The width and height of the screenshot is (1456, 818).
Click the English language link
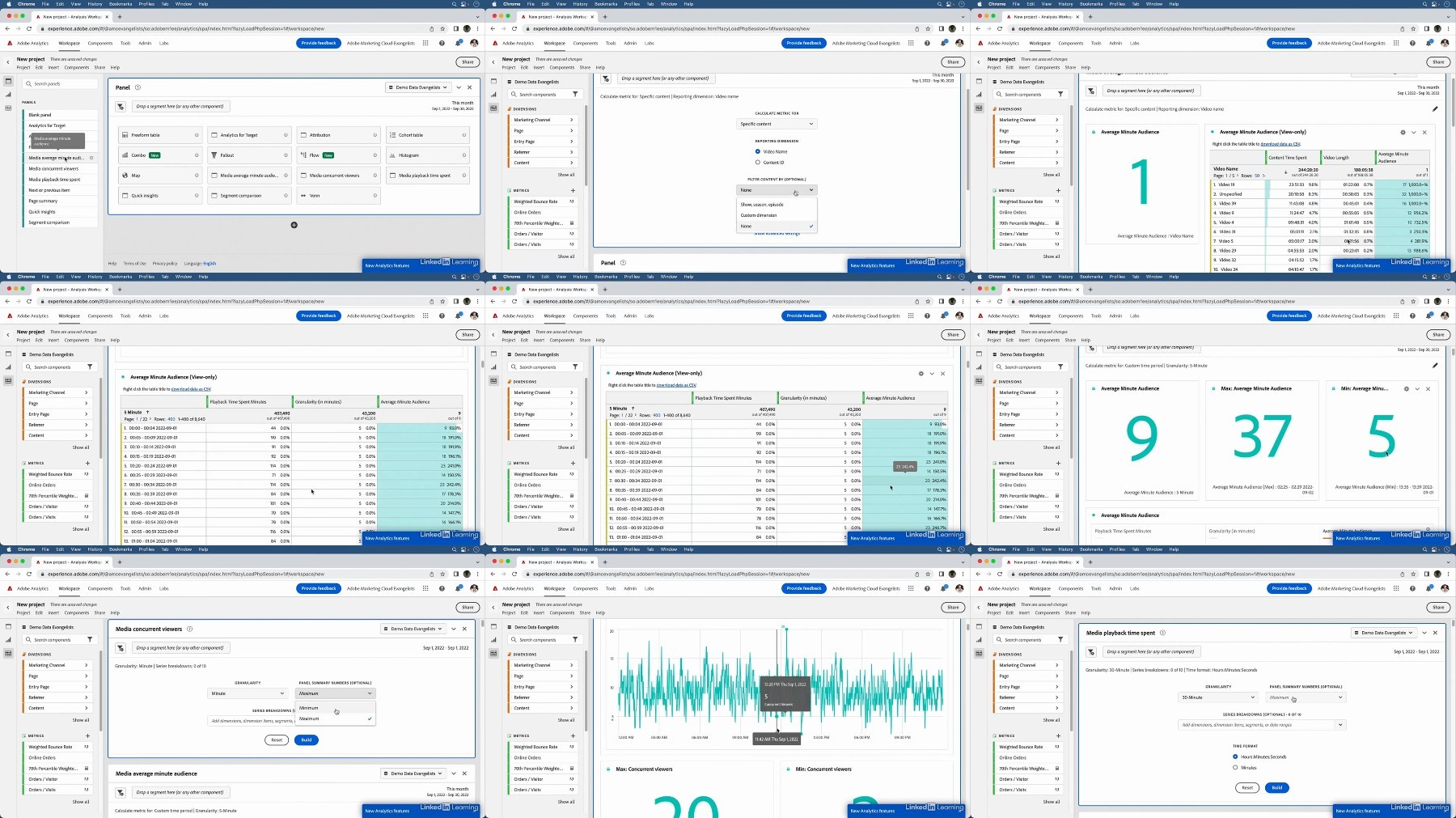(x=210, y=264)
